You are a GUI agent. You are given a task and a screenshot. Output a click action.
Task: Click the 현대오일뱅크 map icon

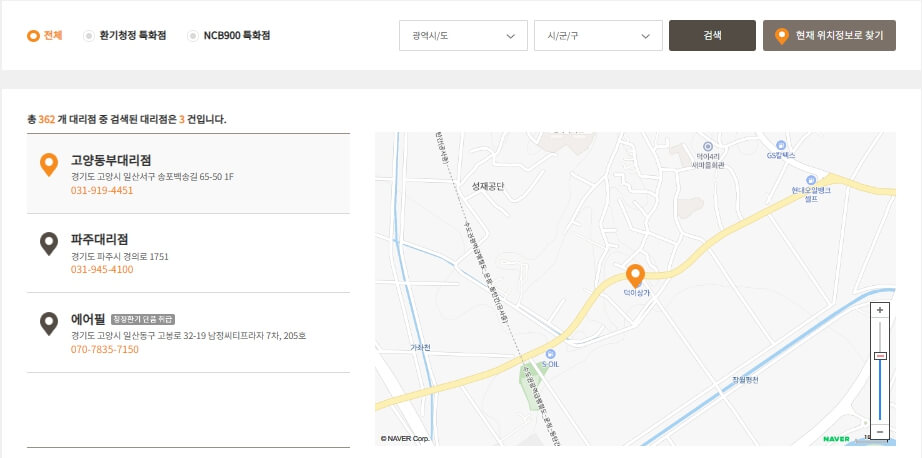(811, 180)
